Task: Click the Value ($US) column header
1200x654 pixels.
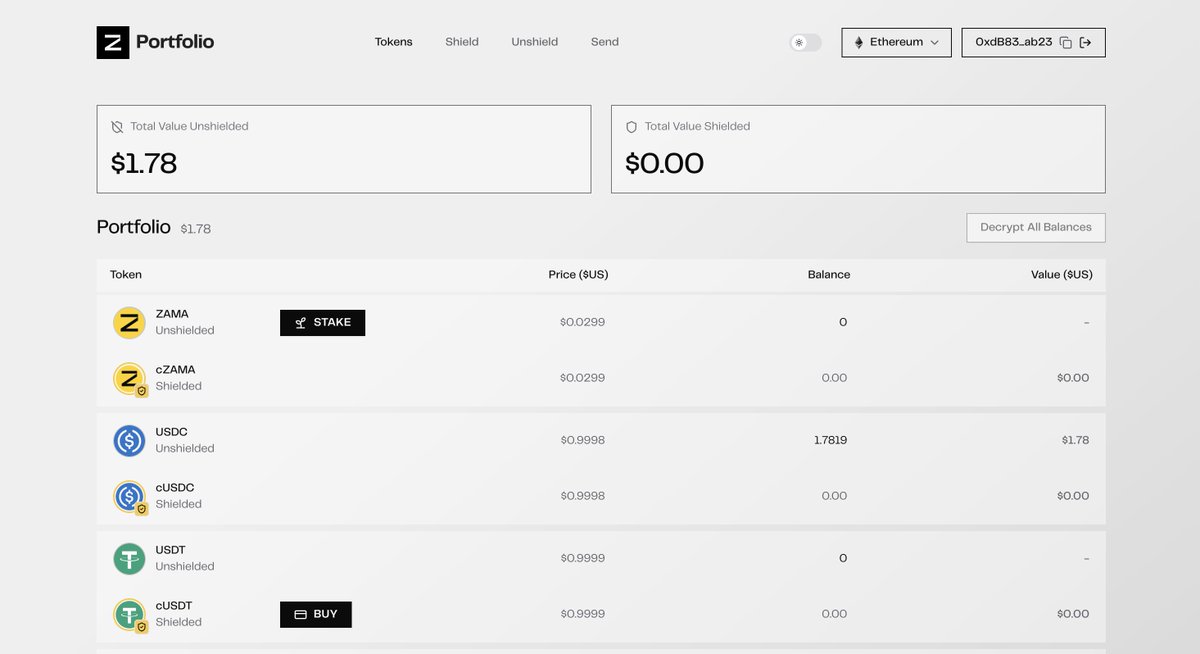Action: tap(1062, 274)
